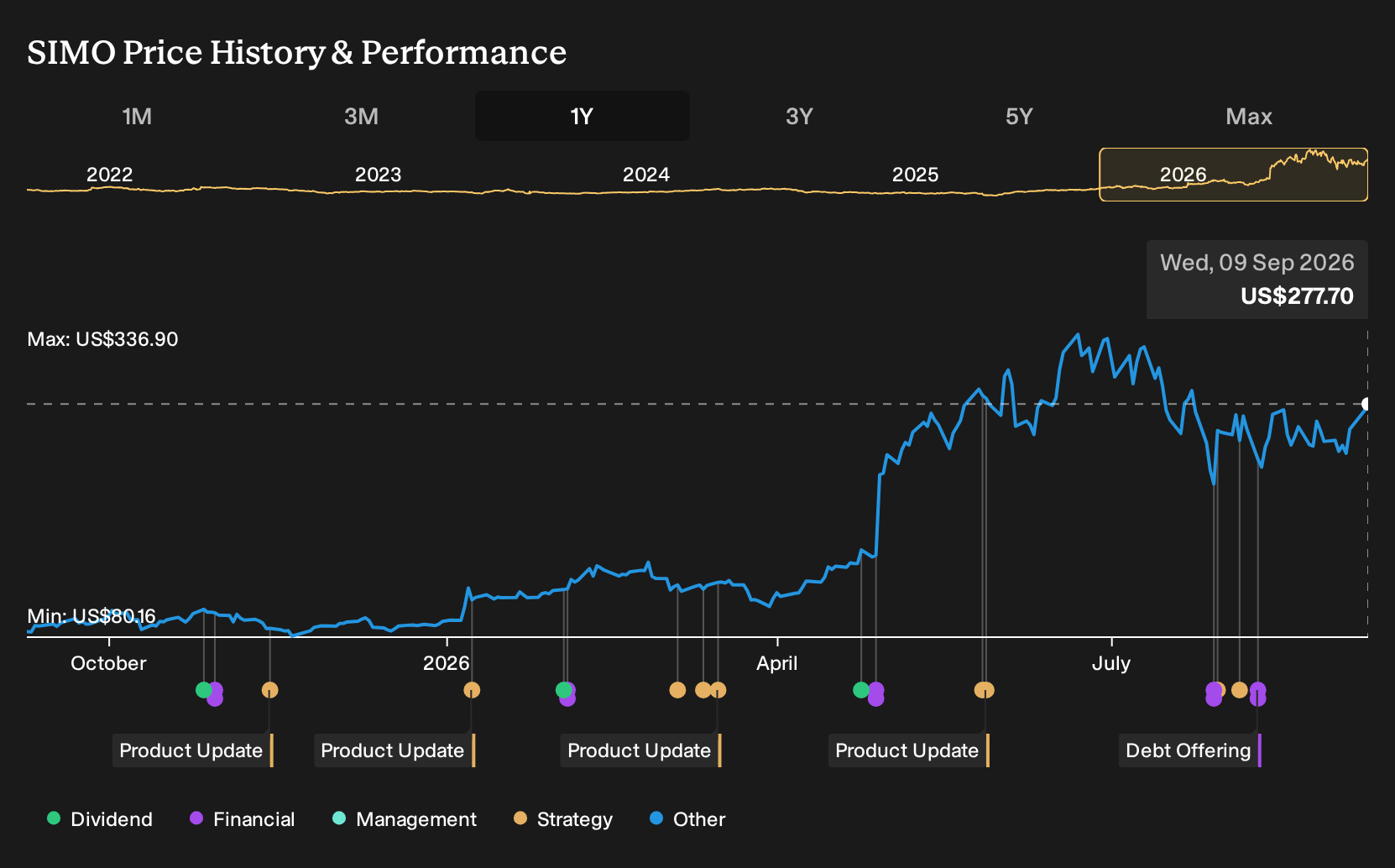
Task: Toggle the Dividend legend filter
Action: click(100, 818)
